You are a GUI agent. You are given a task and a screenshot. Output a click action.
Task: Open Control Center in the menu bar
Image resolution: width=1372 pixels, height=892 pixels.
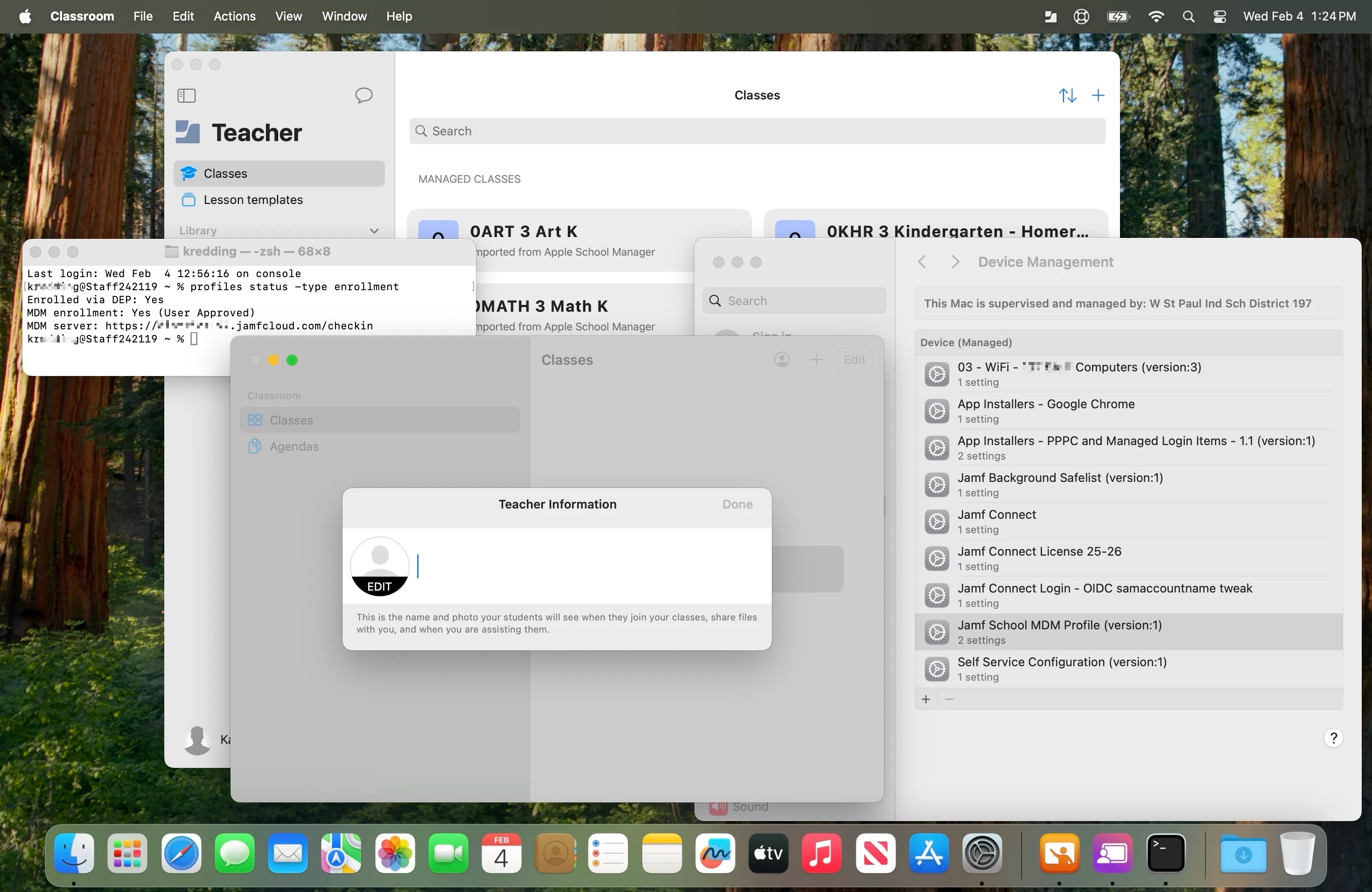[1219, 16]
